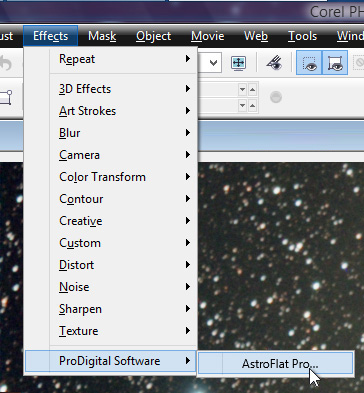
Task: Click the full-screen preview icon
Action: pyautogui.click(x=238, y=63)
